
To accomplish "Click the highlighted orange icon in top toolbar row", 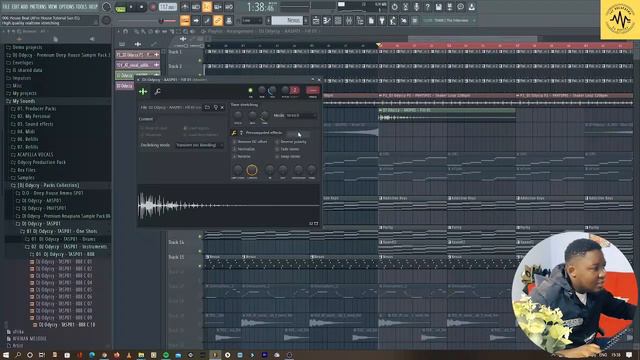I will point(207,7).
